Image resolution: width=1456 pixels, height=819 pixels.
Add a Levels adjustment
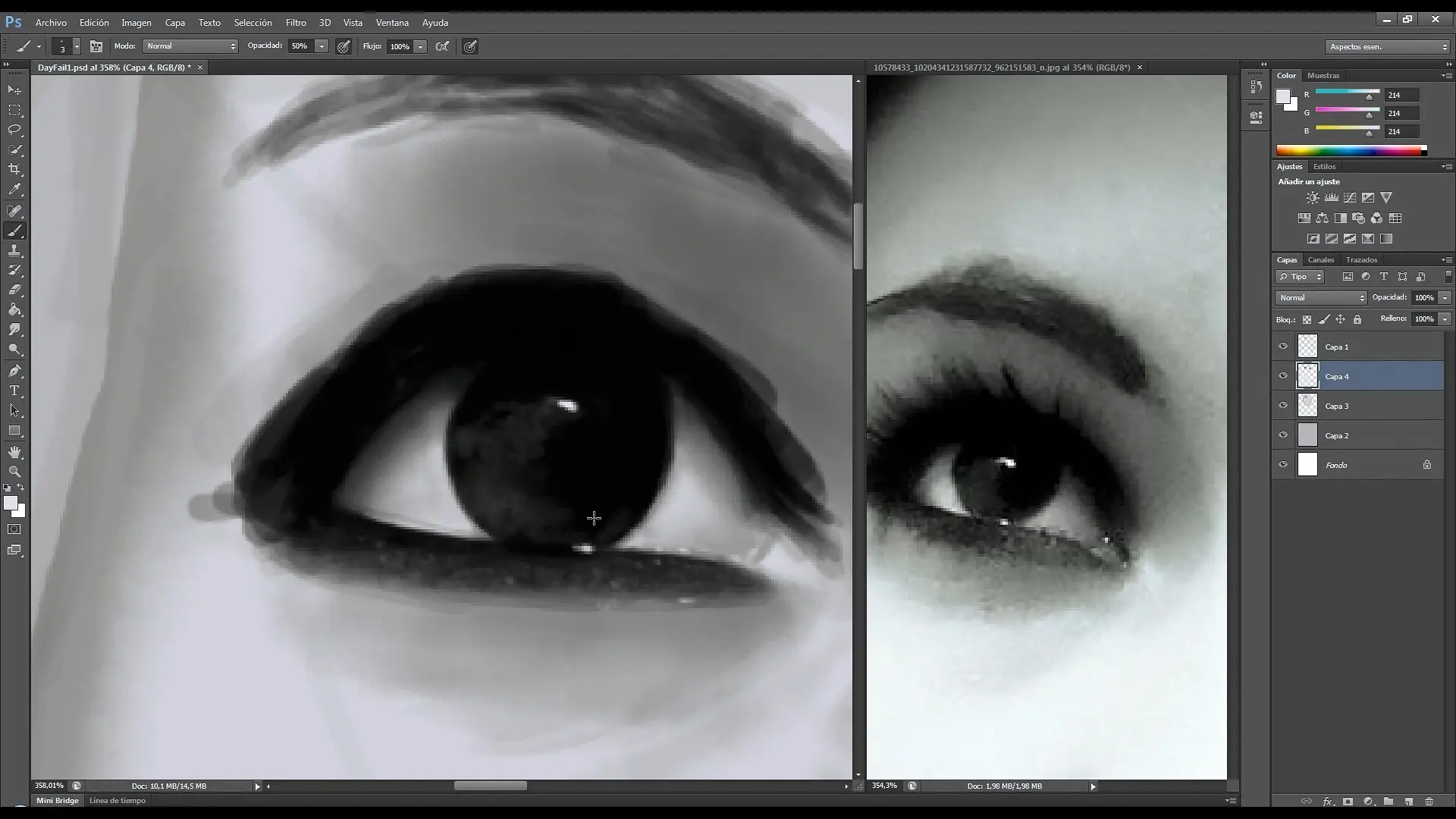(x=1332, y=197)
